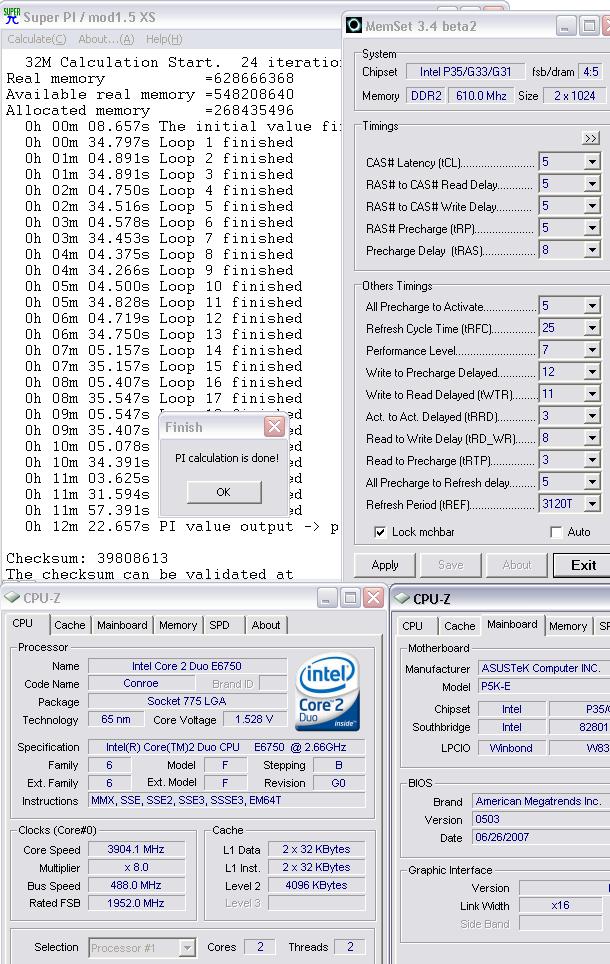Select Mainboard tab in right CPU-Z
Screen dimensions: 610x964
coord(512,625)
